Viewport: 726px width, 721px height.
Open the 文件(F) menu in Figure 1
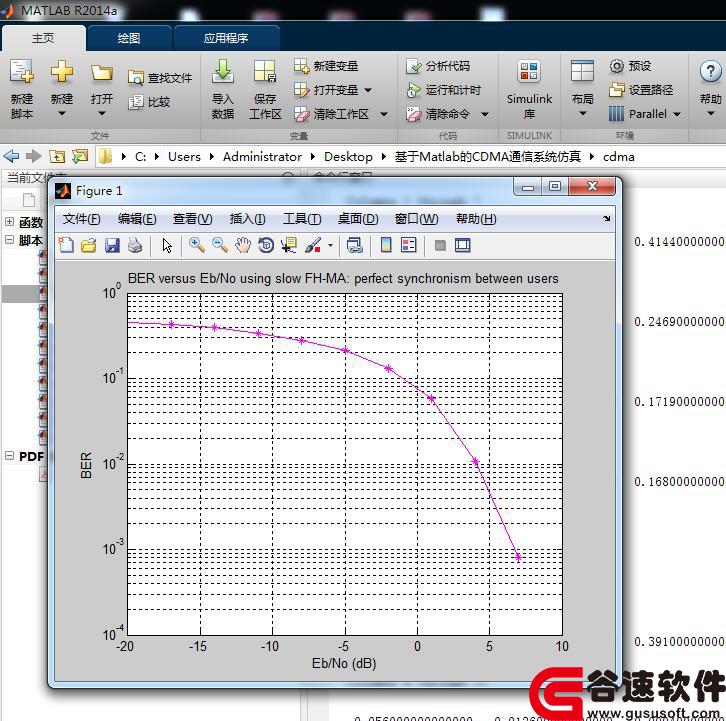(x=81, y=219)
